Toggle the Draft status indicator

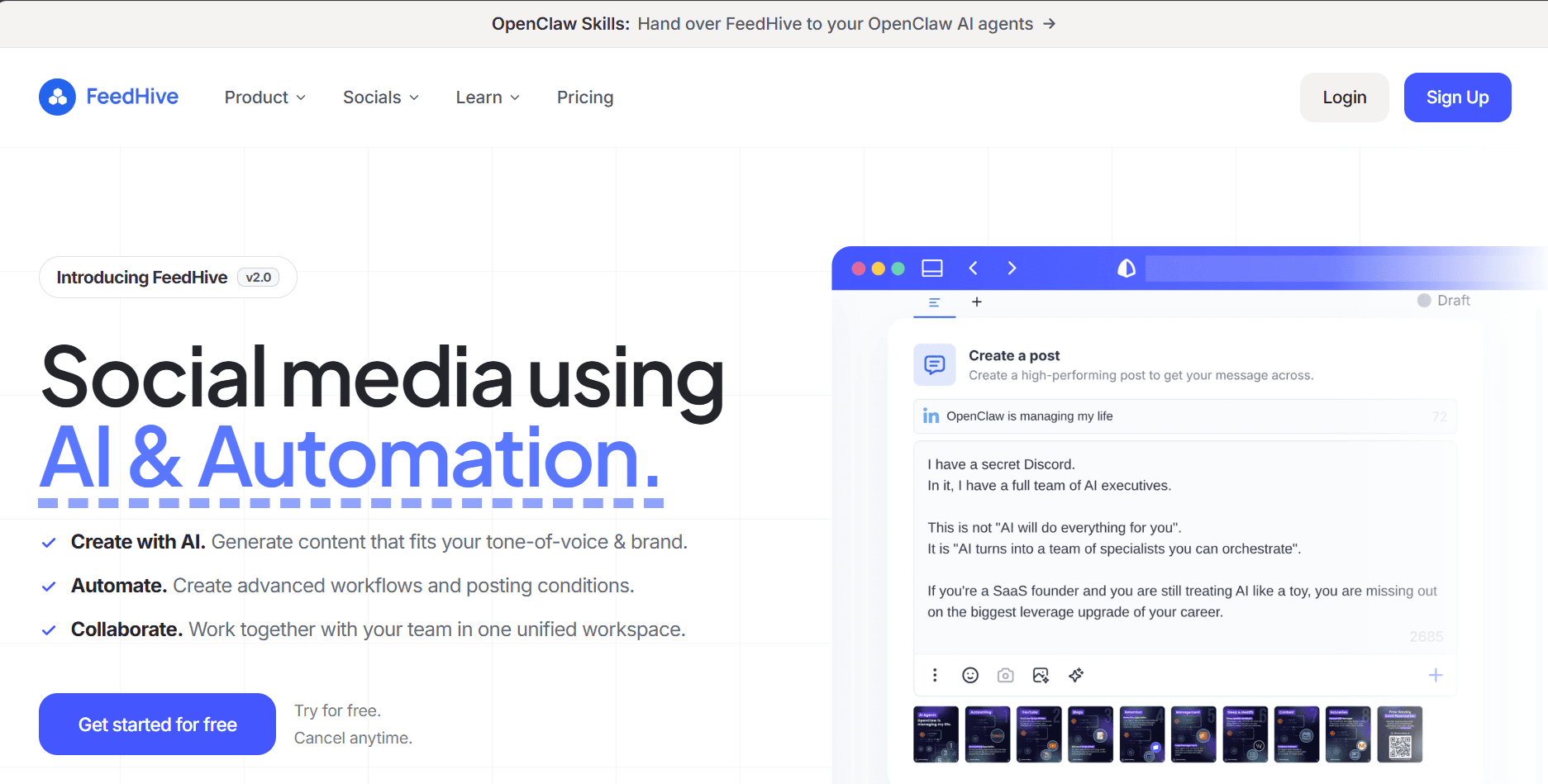click(1443, 301)
